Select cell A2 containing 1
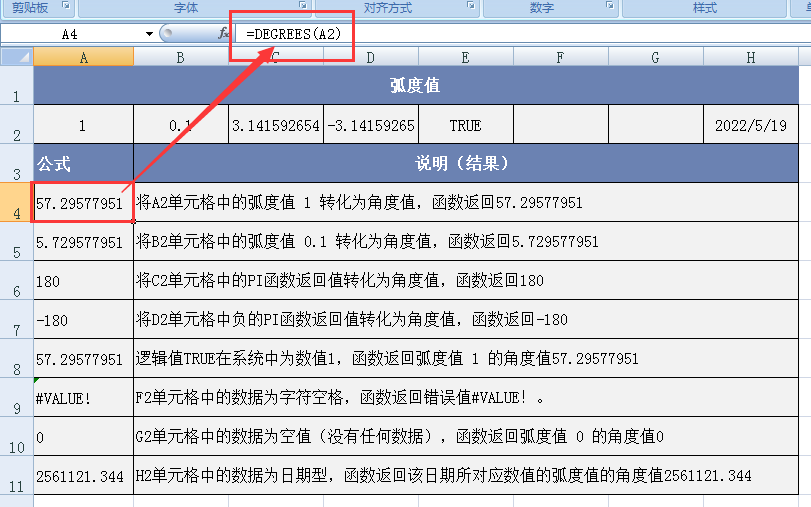Screen dimensions: 811x507 click(x=83, y=125)
